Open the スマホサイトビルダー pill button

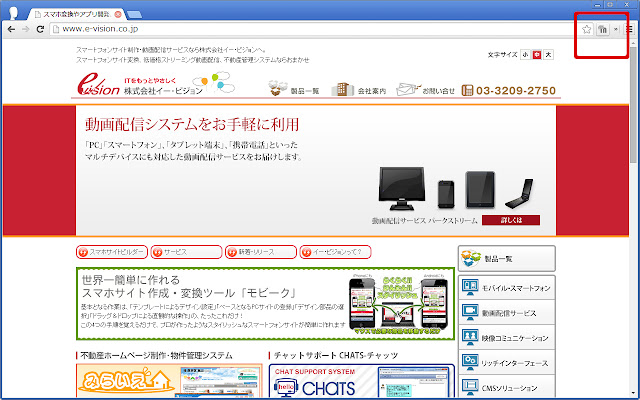(112, 252)
